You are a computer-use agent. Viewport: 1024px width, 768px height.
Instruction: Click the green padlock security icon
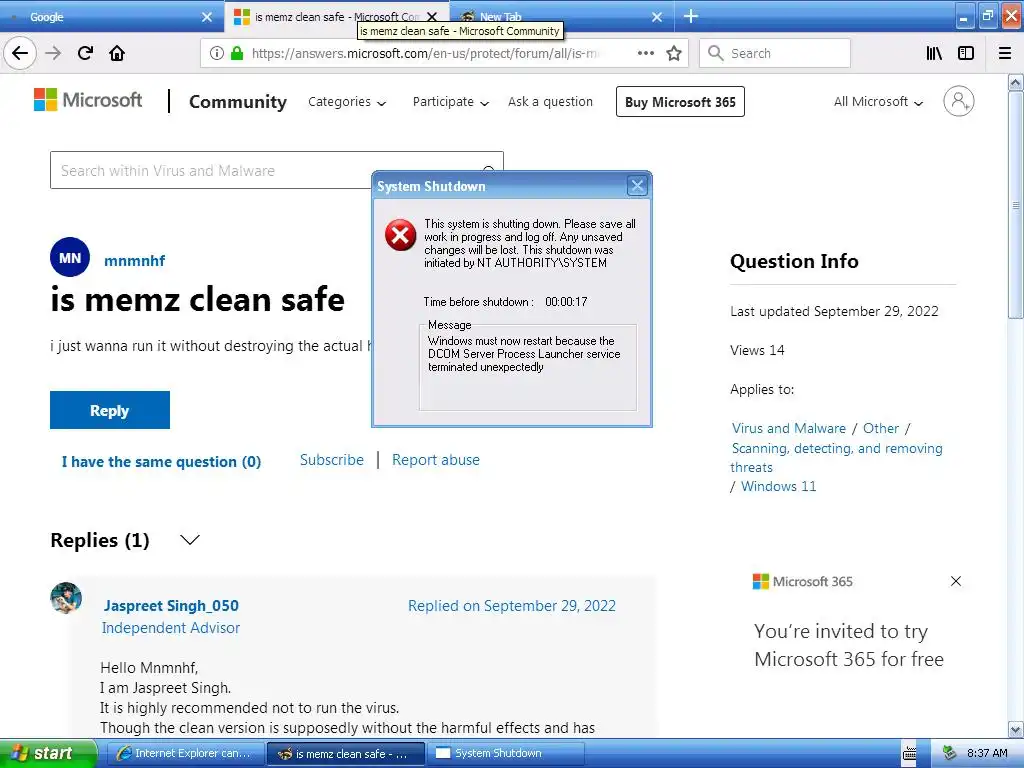click(236, 53)
